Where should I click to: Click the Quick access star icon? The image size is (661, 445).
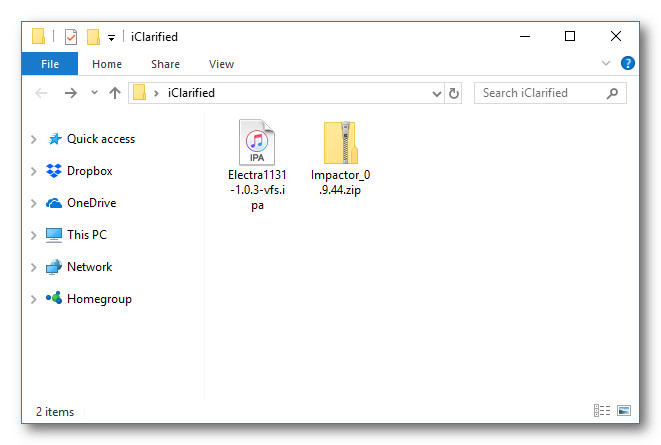tap(54, 139)
